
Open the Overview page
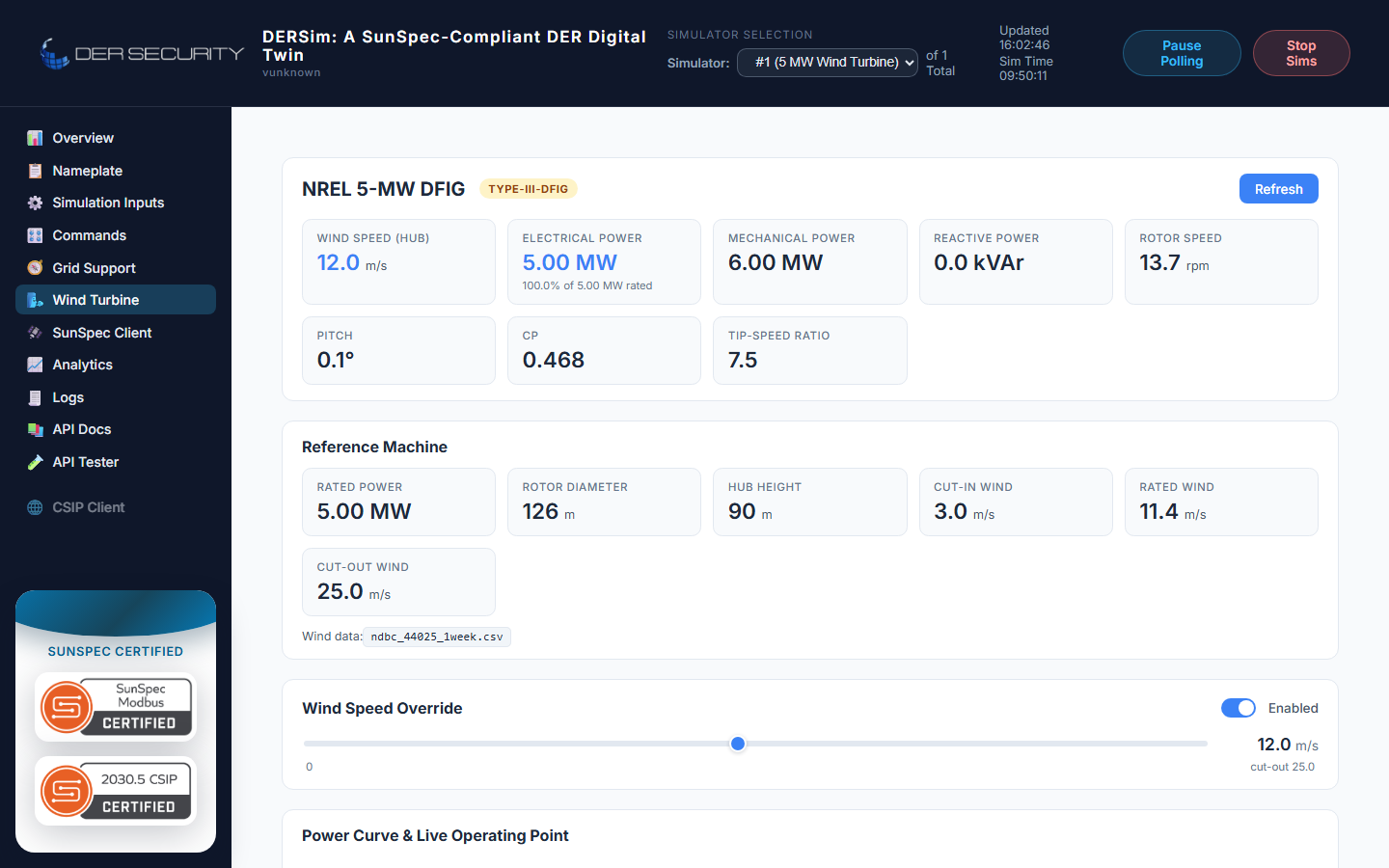click(116, 138)
